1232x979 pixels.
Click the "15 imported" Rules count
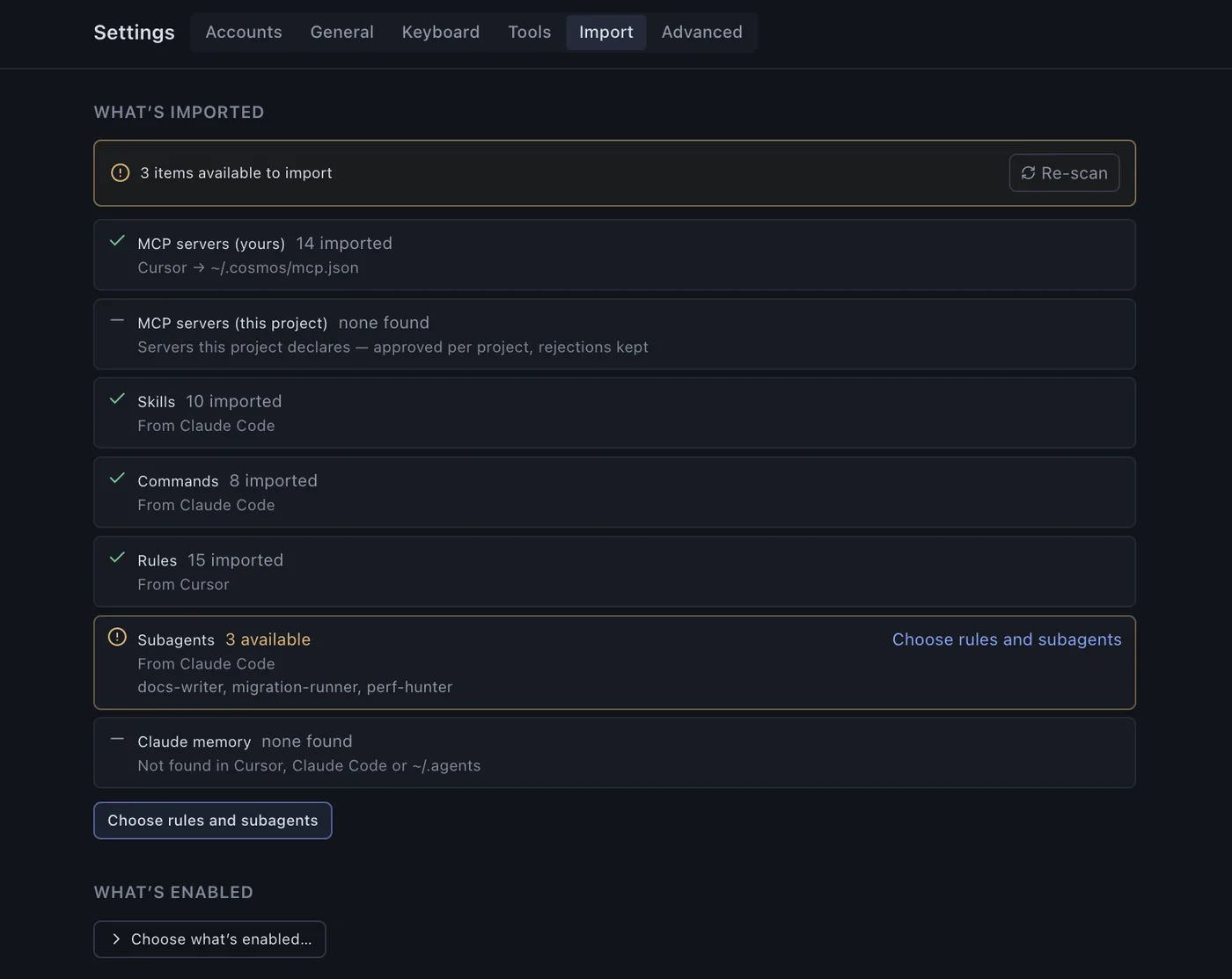236,560
